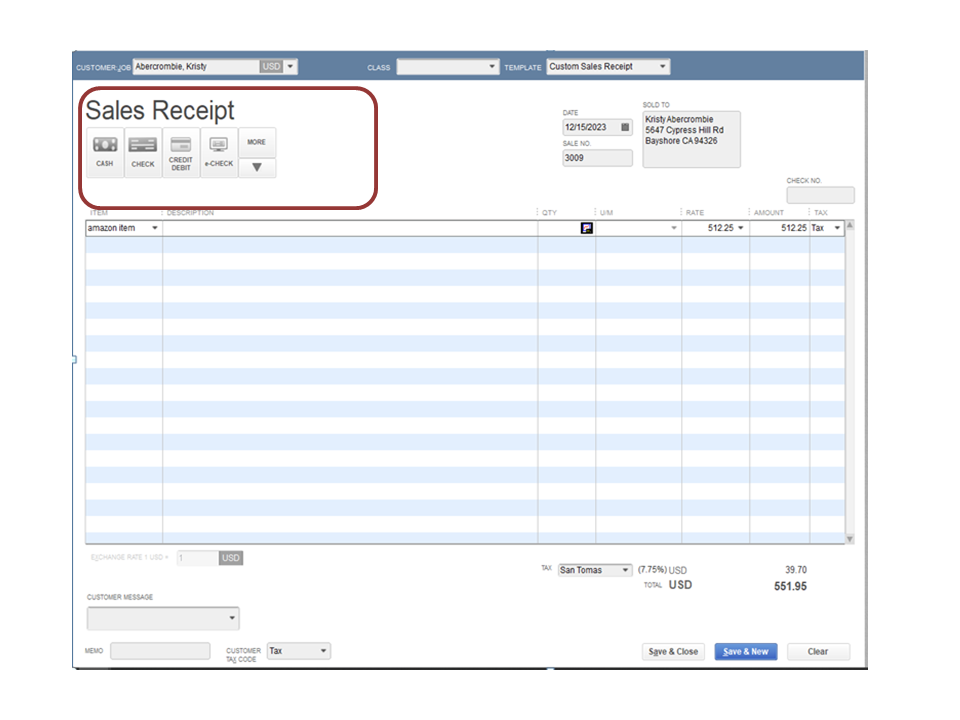Click the scroll down arrow of item table
The image size is (960, 720).
tap(850, 539)
